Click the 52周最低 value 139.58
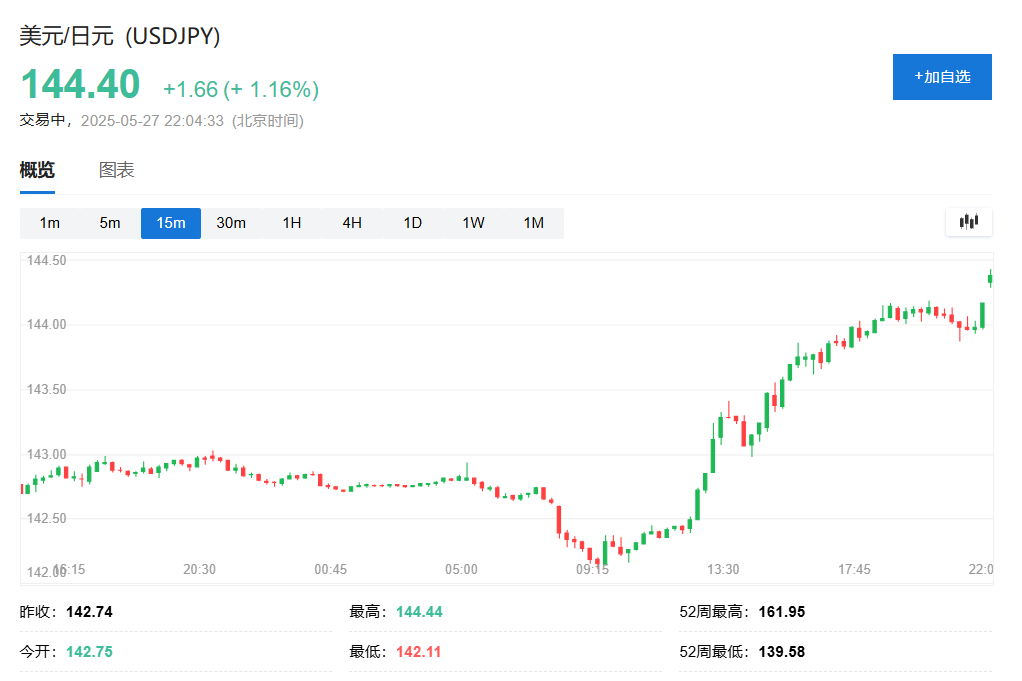 tap(781, 652)
